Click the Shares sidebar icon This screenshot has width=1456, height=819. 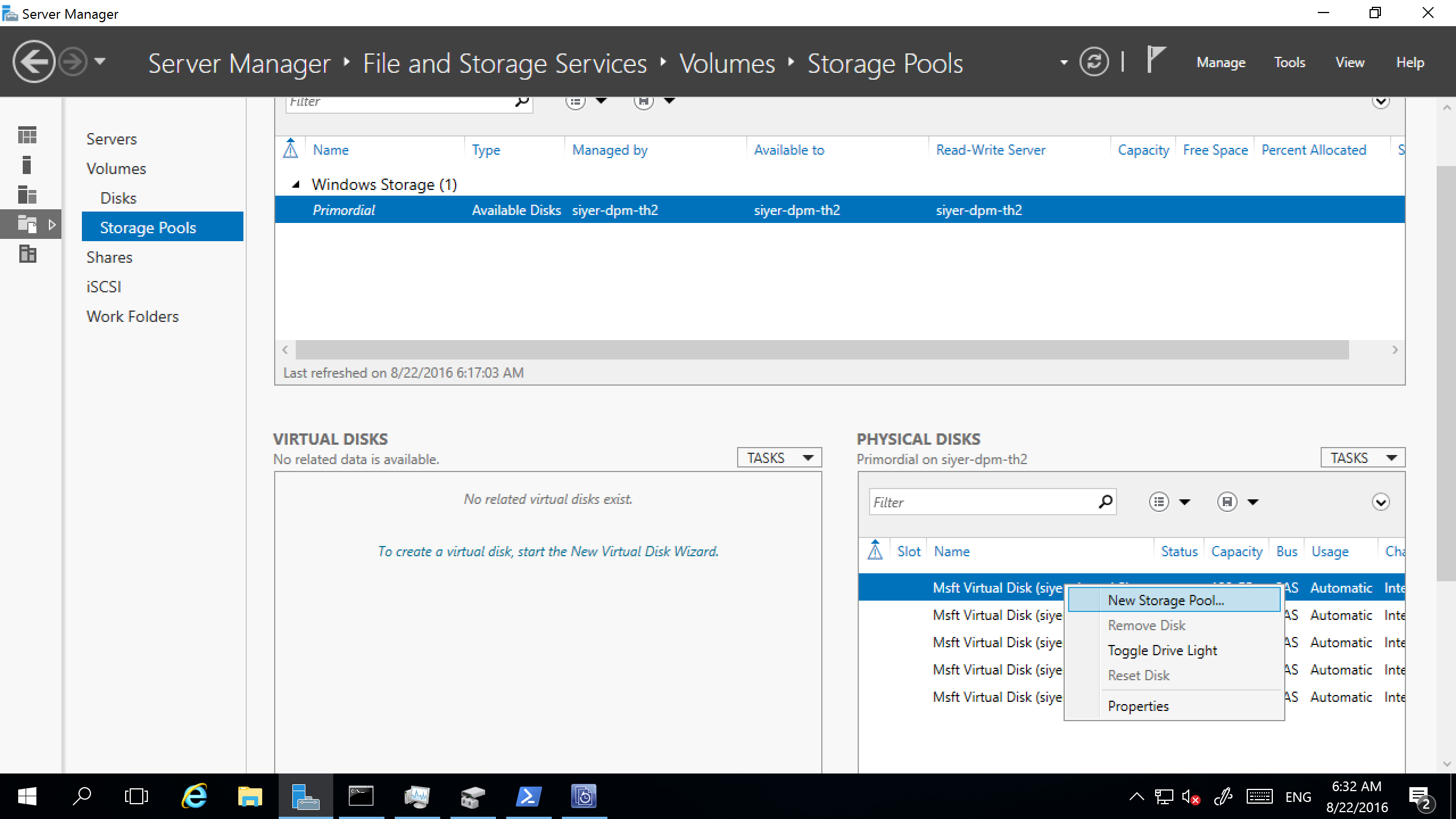[109, 257]
